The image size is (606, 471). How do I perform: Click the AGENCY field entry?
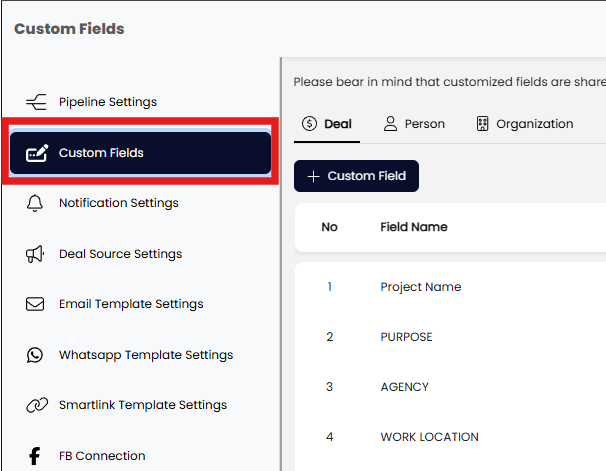pyautogui.click(x=404, y=387)
